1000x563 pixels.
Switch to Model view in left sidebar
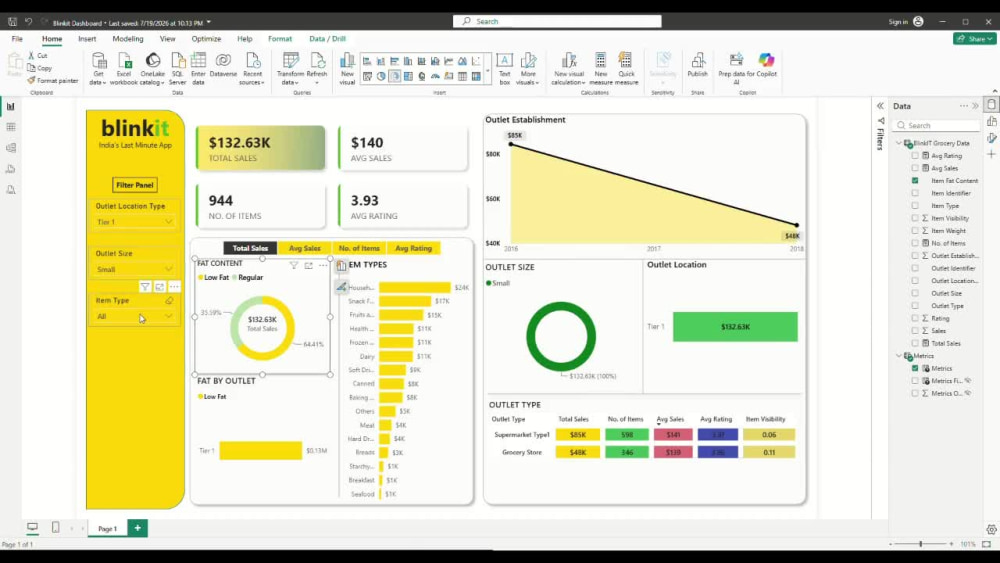pyautogui.click(x=11, y=148)
